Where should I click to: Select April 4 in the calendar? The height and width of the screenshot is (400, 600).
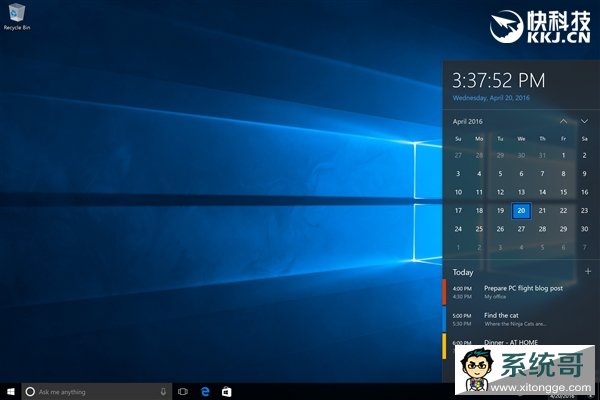click(479, 174)
